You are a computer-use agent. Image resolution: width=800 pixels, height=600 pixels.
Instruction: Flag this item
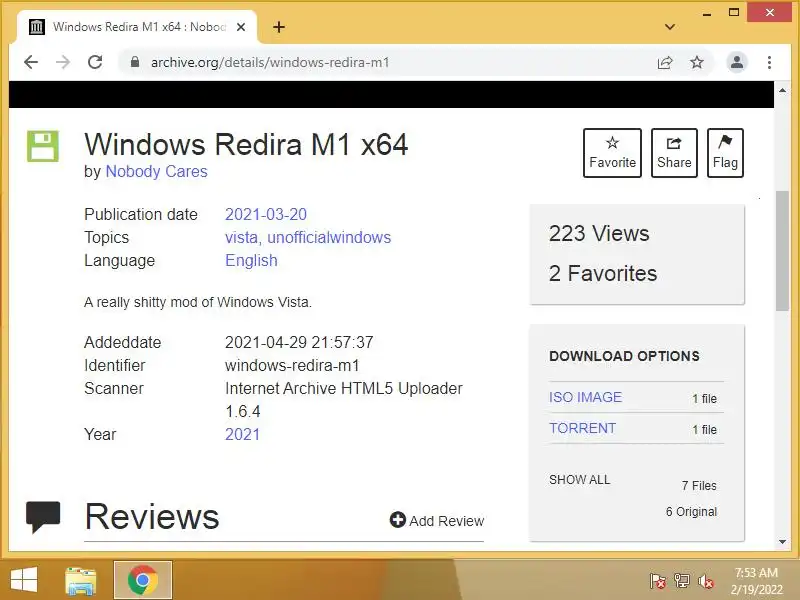pyautogui.click(x=725, y=153)
